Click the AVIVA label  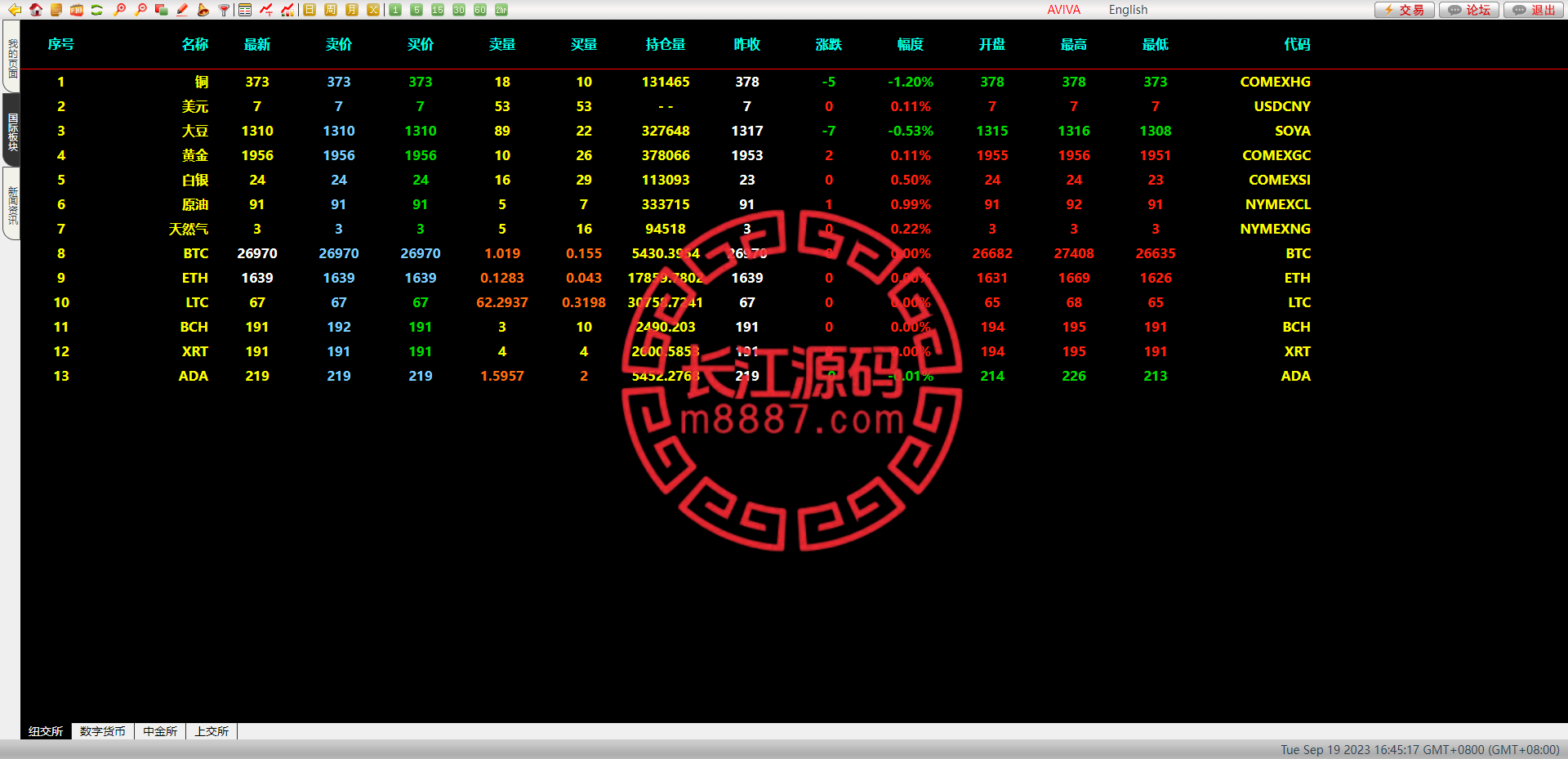tap(1064, 10)
